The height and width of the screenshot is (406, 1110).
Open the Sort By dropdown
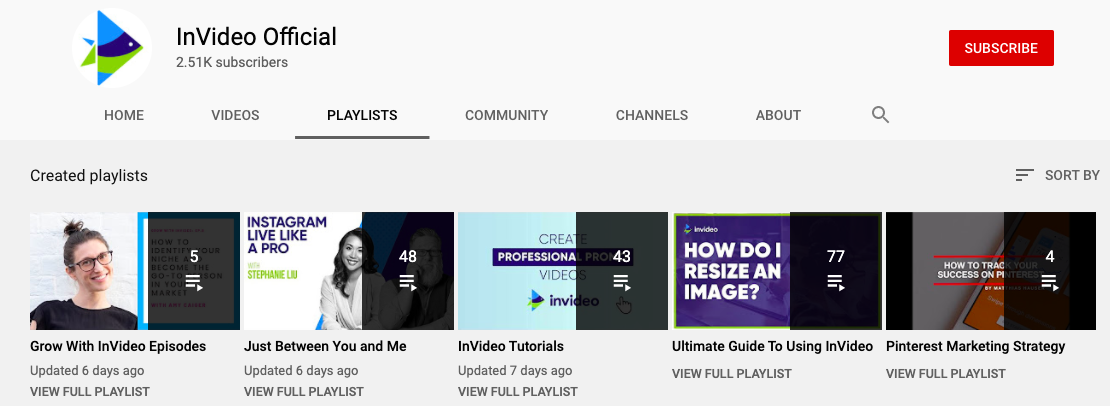pos(1057,175)
